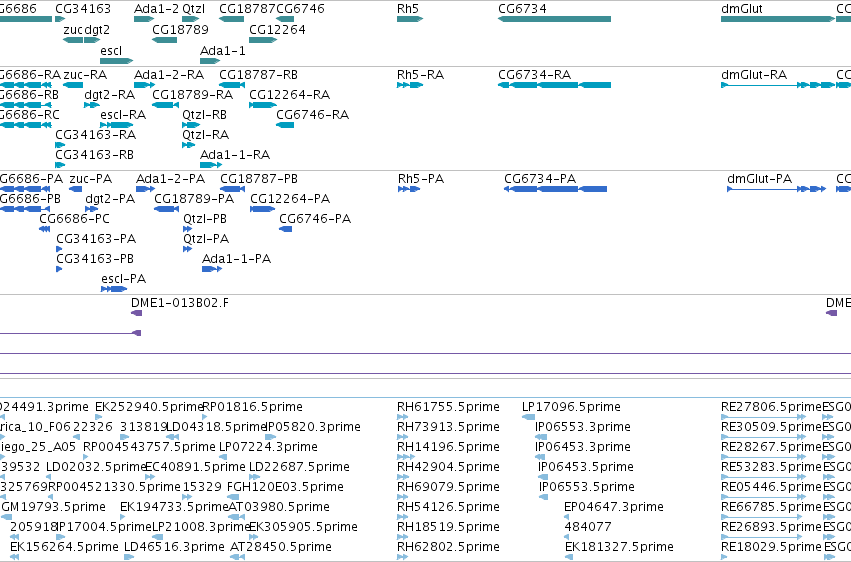
Task: Select transcript Qtzl-RB
Action: pos(191,125)
